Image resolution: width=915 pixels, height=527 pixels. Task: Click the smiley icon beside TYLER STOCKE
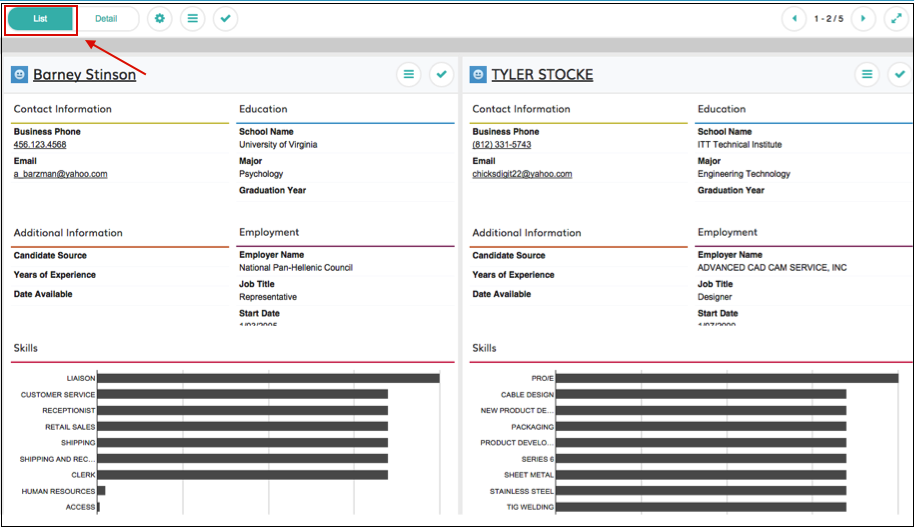(x=478, y=74)
